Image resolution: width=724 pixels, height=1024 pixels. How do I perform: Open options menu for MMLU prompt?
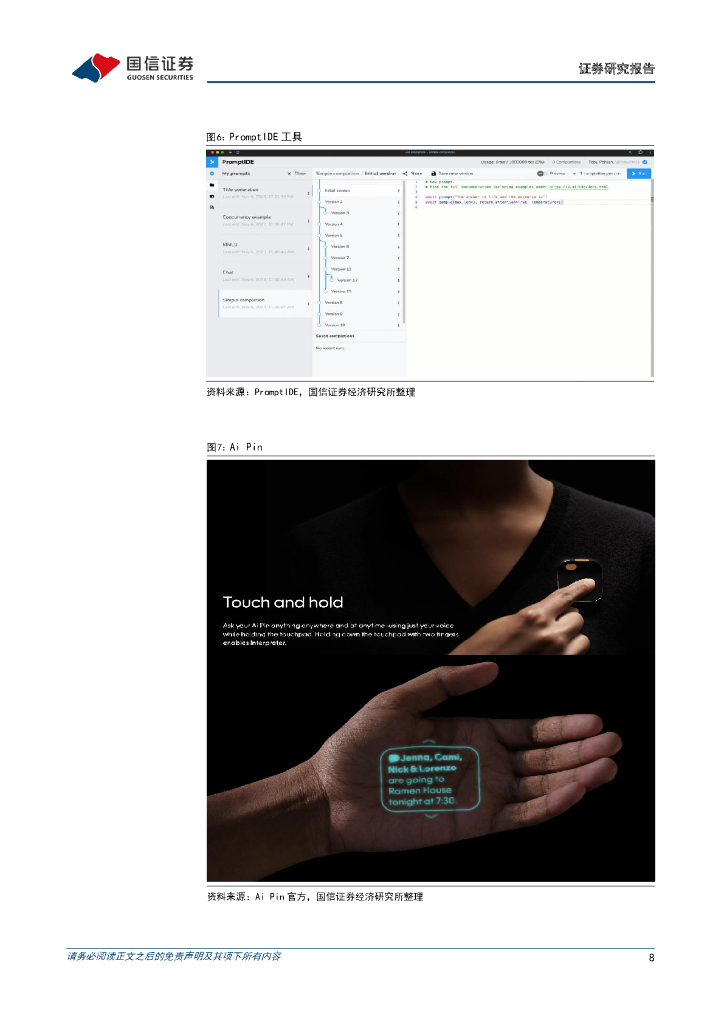pos(308,248)
